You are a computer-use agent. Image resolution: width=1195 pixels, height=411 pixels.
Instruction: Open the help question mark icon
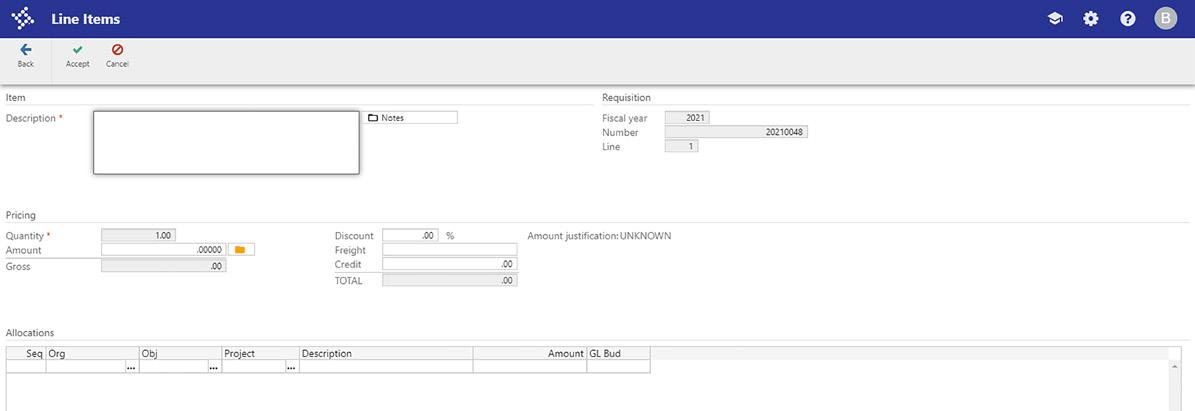click(x=1128, y=19)
